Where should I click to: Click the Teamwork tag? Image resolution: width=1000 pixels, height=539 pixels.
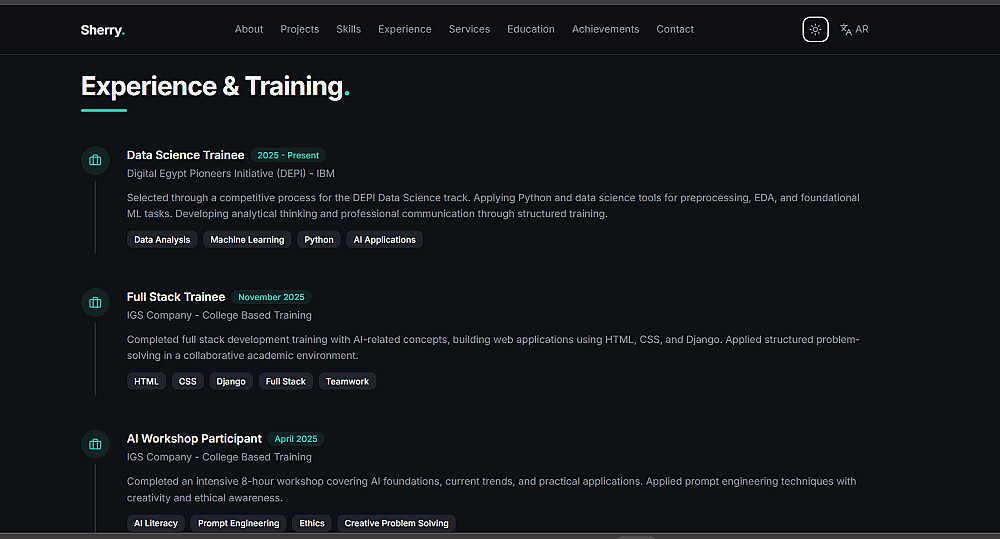pos(347,381)
